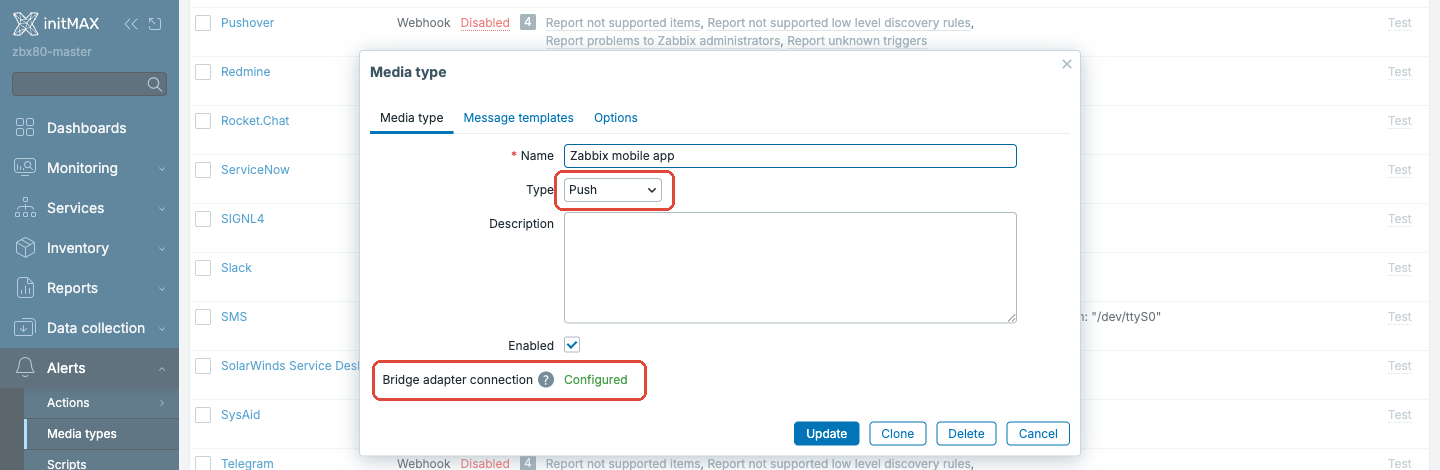Open Media types in the sidebar
Screen dimensions: 1440x470
tap(82, 434)
